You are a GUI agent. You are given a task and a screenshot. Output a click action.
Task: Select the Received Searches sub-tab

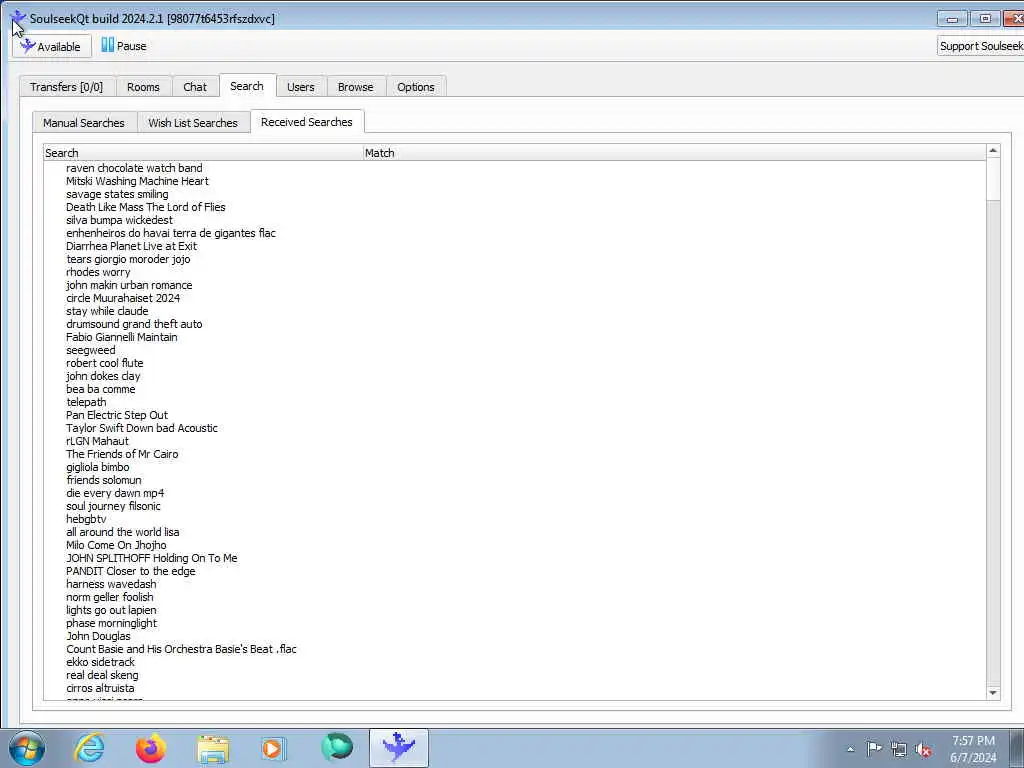click(306, 122)
